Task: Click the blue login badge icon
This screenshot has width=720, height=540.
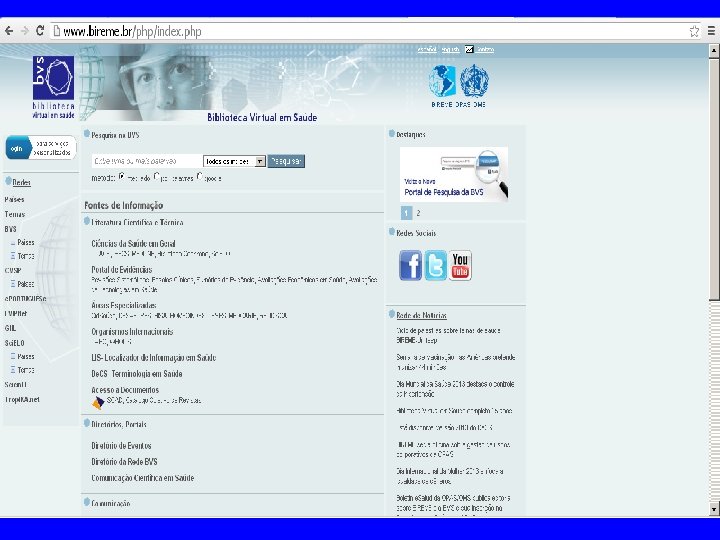Action: point(17,148)
